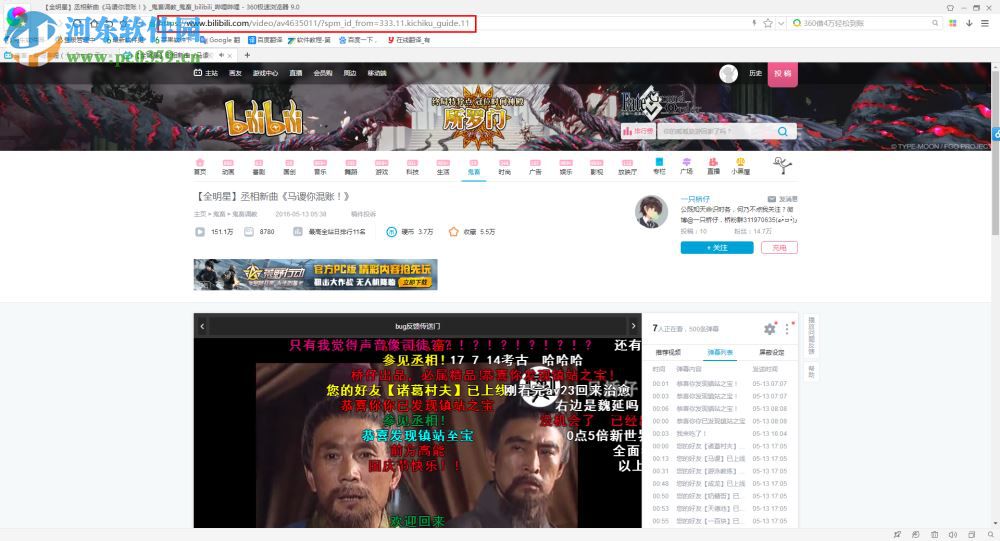Open the 荒野行动 advertisement banner
This screenshot has height=541, width=1000.
(x=316, y=274)
